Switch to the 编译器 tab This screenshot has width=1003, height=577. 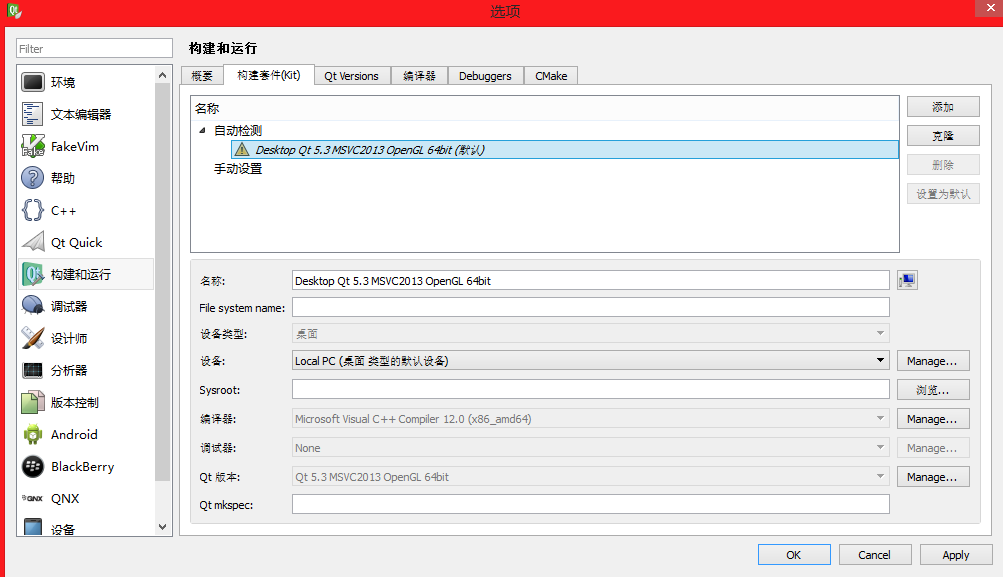coord(420,76)
